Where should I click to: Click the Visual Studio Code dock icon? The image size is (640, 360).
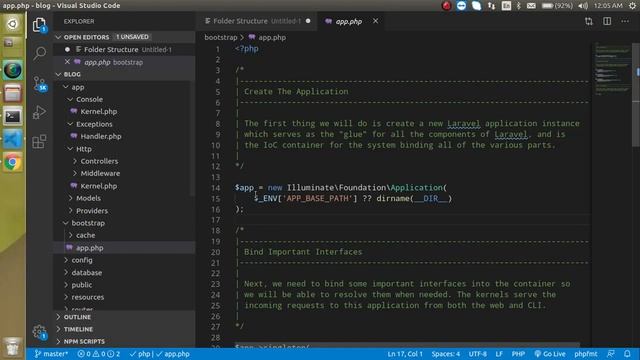click(x=13, y=140)
